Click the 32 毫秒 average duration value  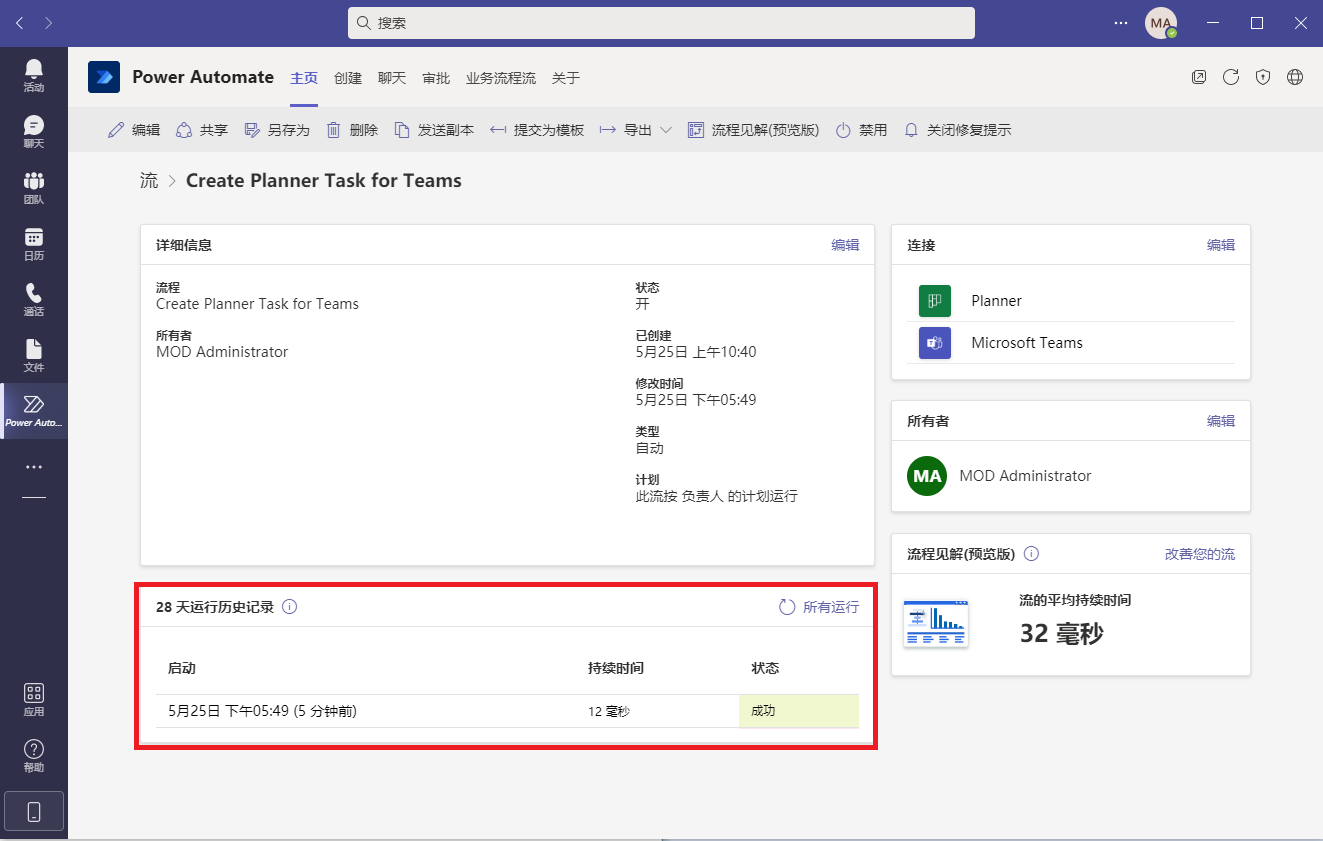[x=1062, y=633]
